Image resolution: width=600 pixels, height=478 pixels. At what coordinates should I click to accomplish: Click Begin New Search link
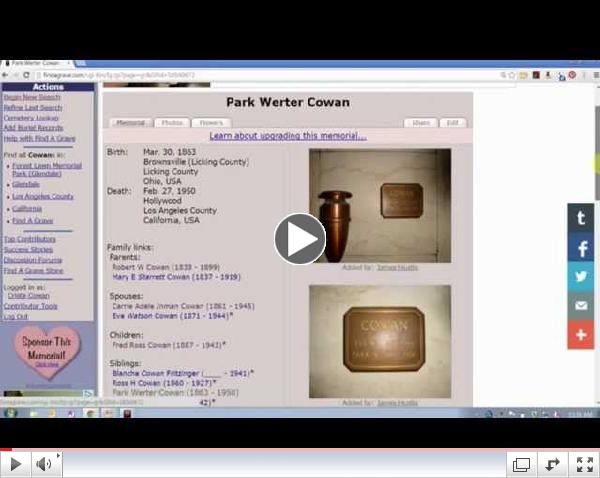tap(32, 97)
